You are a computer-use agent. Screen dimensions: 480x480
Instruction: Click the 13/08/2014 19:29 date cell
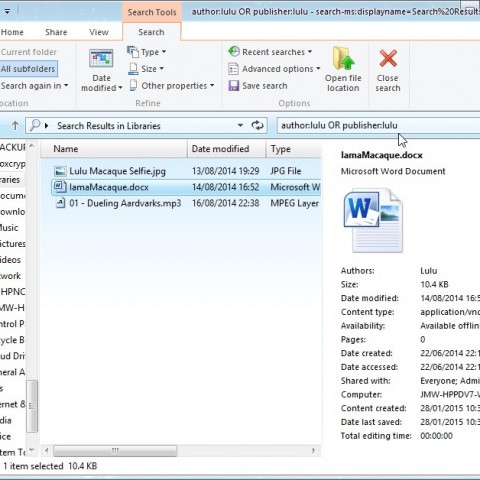225,171
